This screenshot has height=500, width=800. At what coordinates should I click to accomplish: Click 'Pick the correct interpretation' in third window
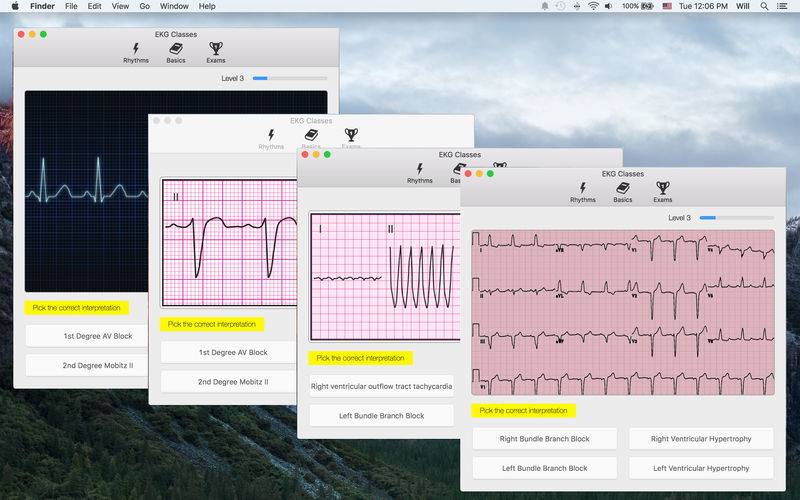[x=360, y=358]
